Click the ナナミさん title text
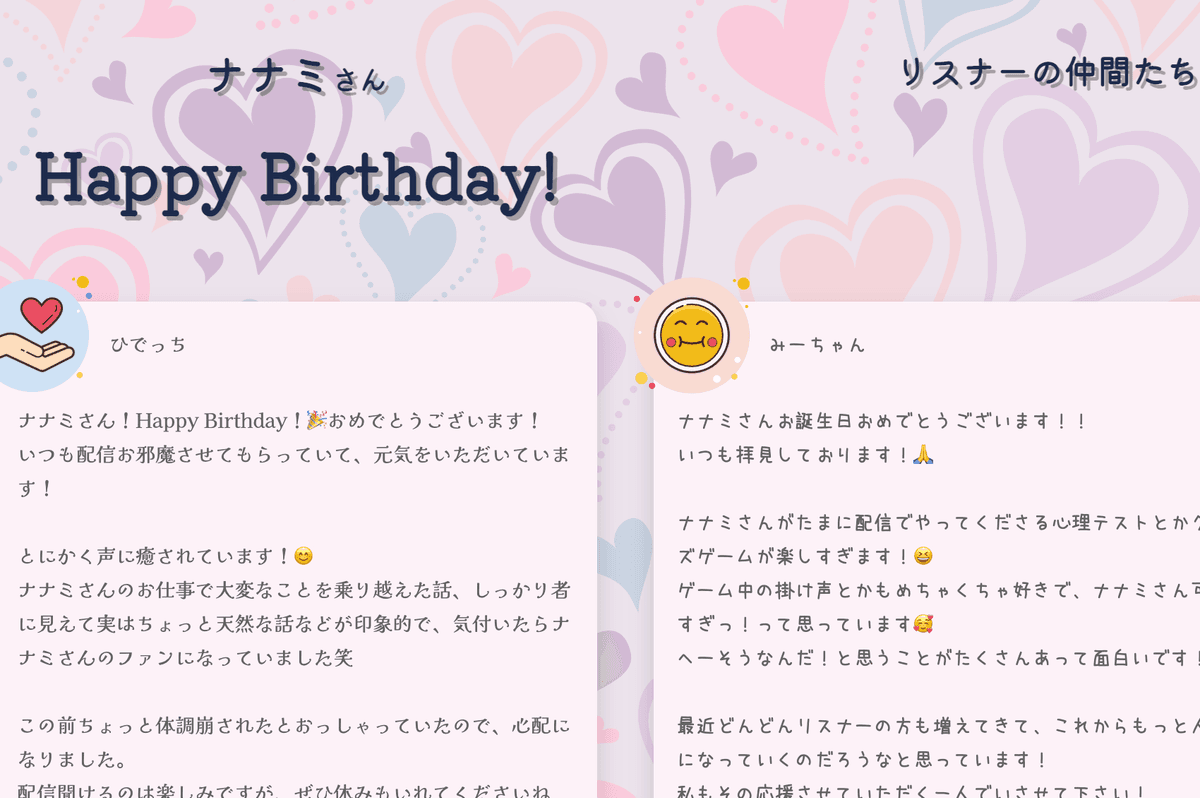The height and width of the screenshot is (798, 1200). [298, 77]
